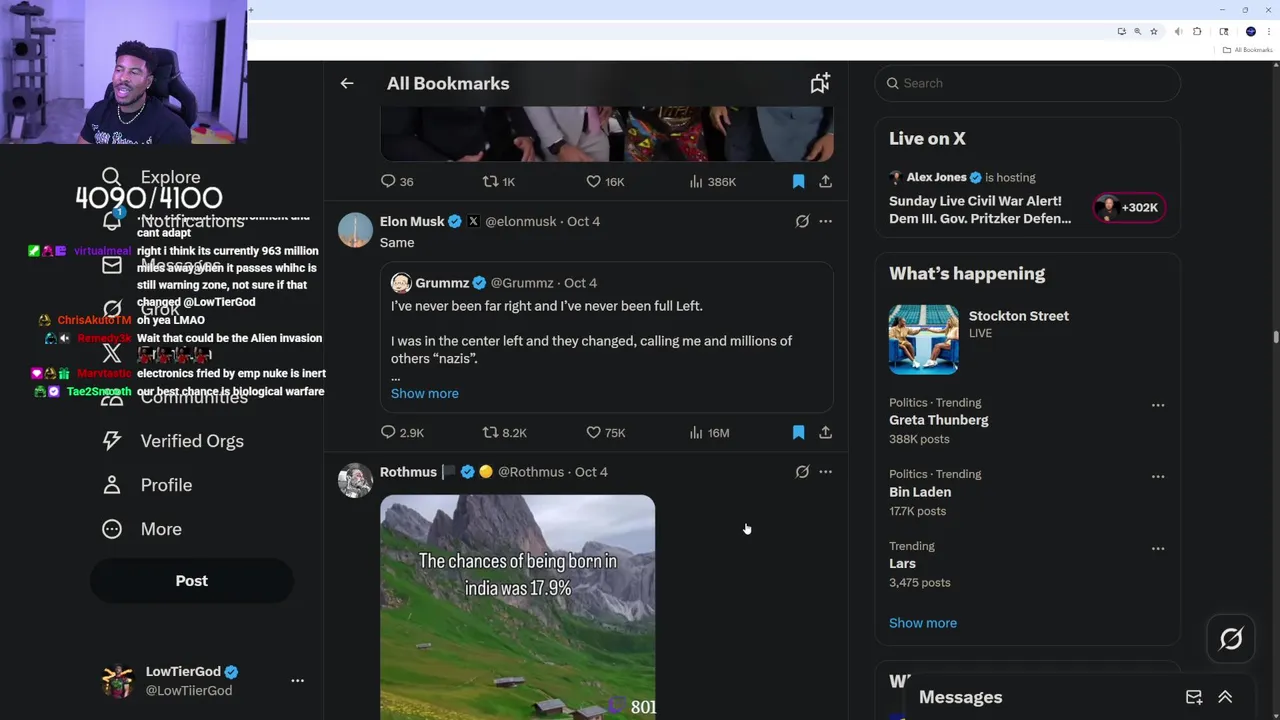Viewport: 1280px width, 720px height.
Task: Expand quoted post with Show more
Action: click(425, 394)
